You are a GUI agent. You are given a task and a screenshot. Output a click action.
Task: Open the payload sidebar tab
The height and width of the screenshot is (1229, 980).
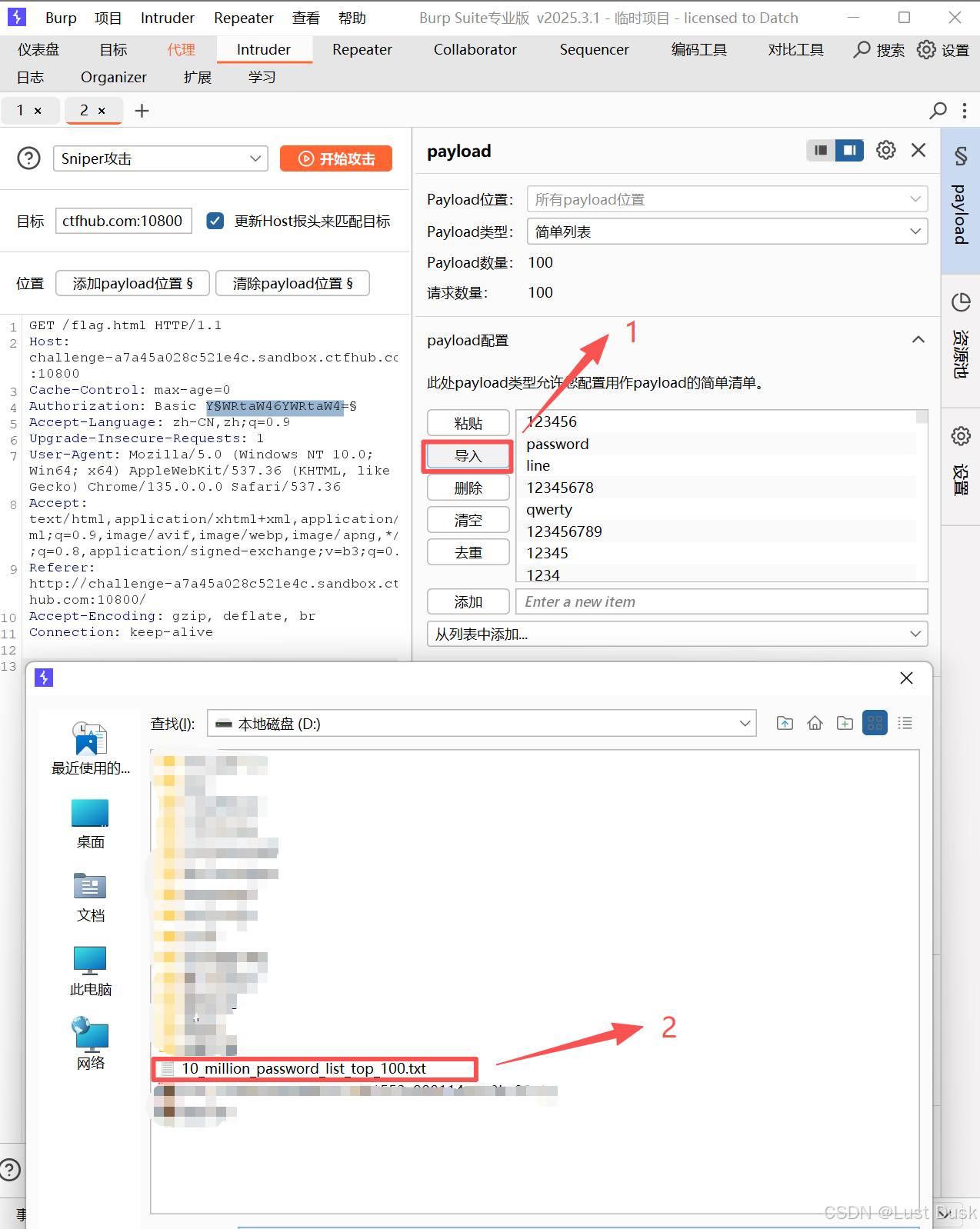pyautogui.click(x=961, y=200)
